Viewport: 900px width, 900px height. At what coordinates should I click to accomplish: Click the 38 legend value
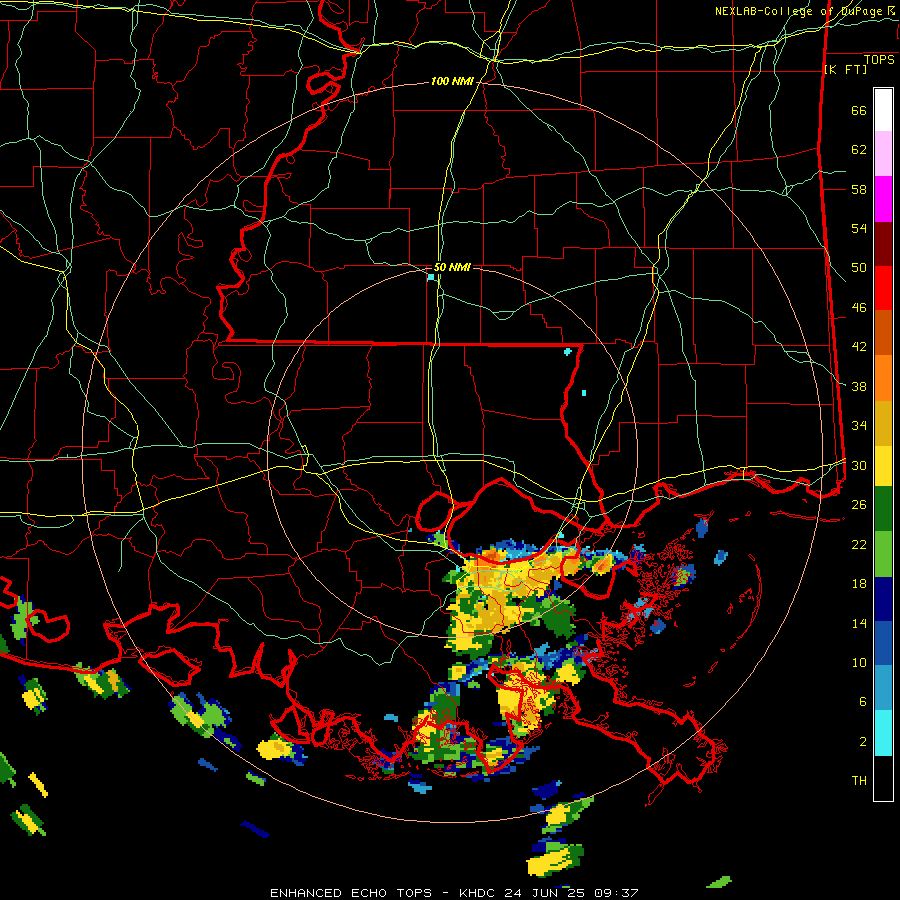coord(859,387)
